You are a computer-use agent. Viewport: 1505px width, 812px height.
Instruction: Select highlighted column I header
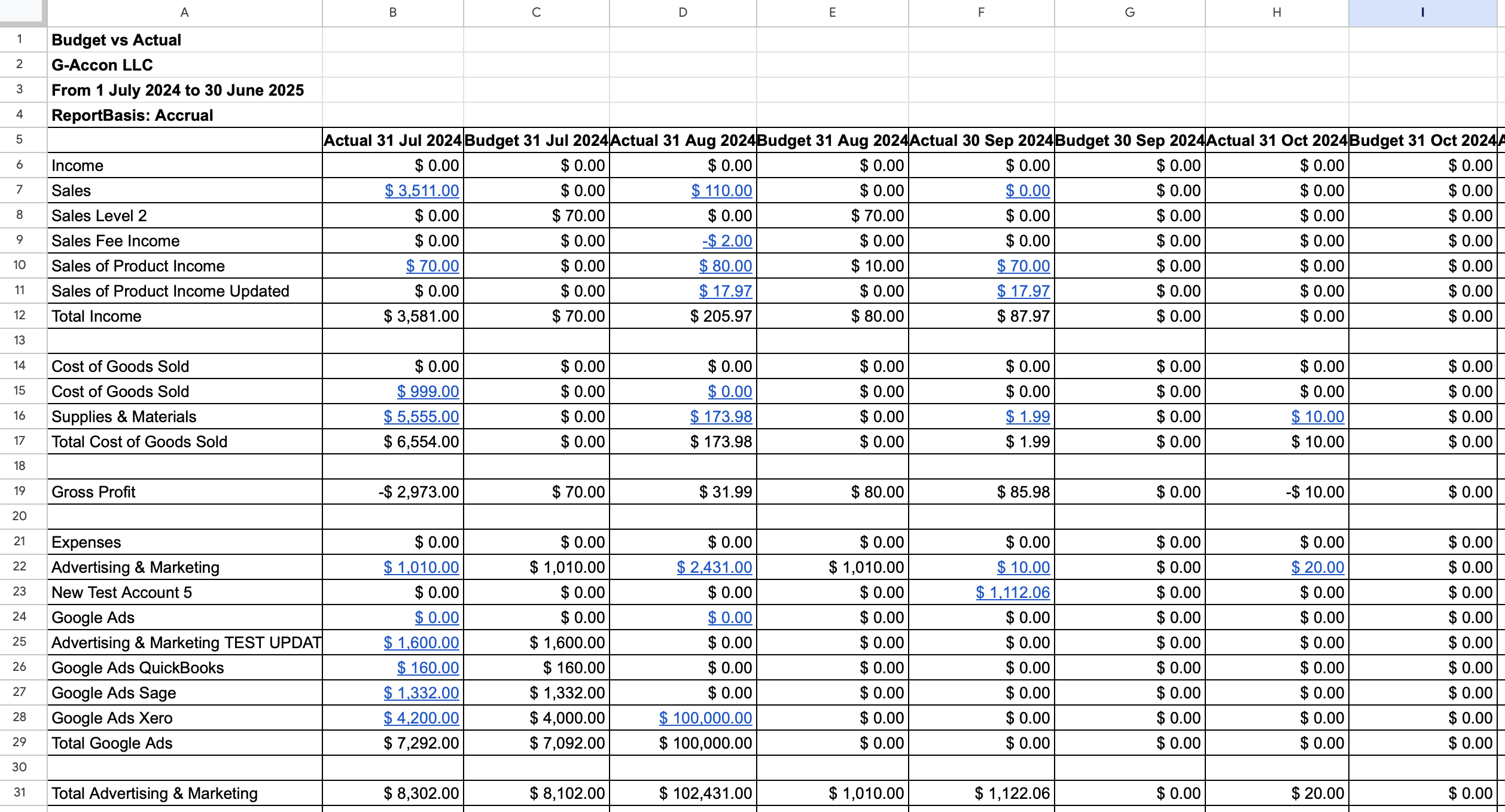pos(1422,13)
